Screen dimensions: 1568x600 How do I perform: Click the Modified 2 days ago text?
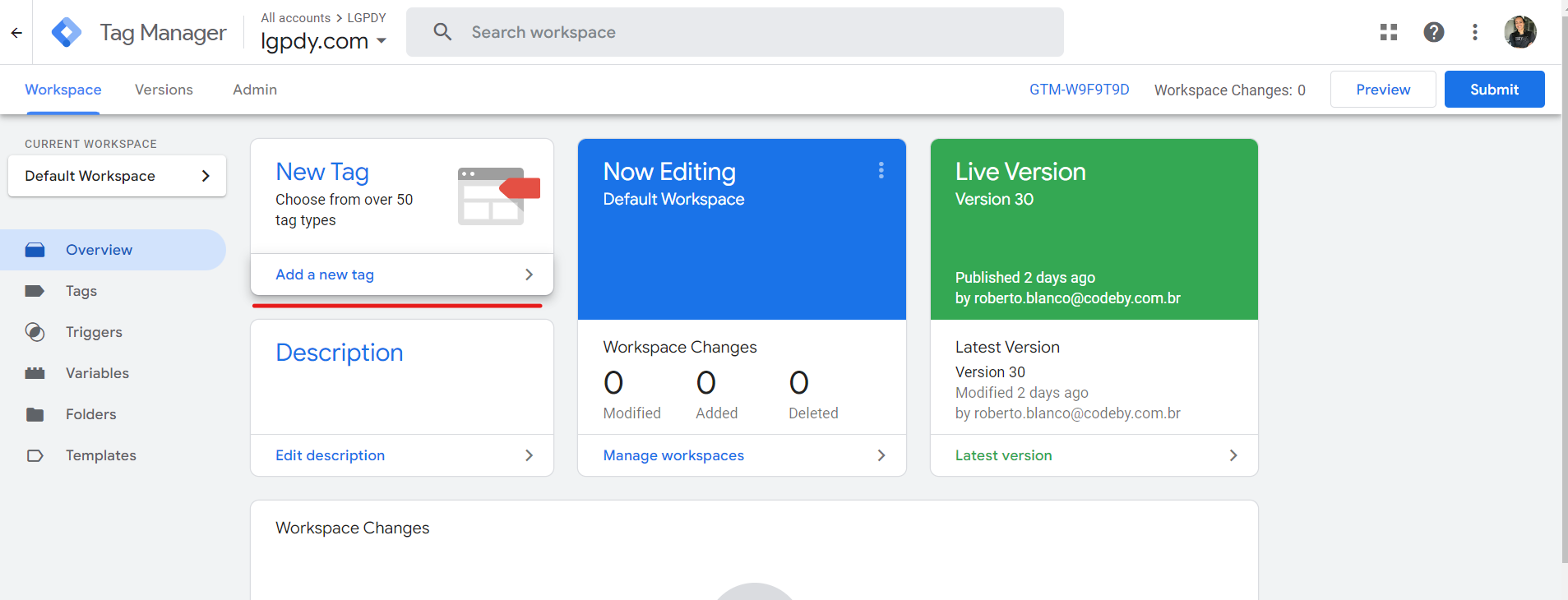click(1022, 393)
